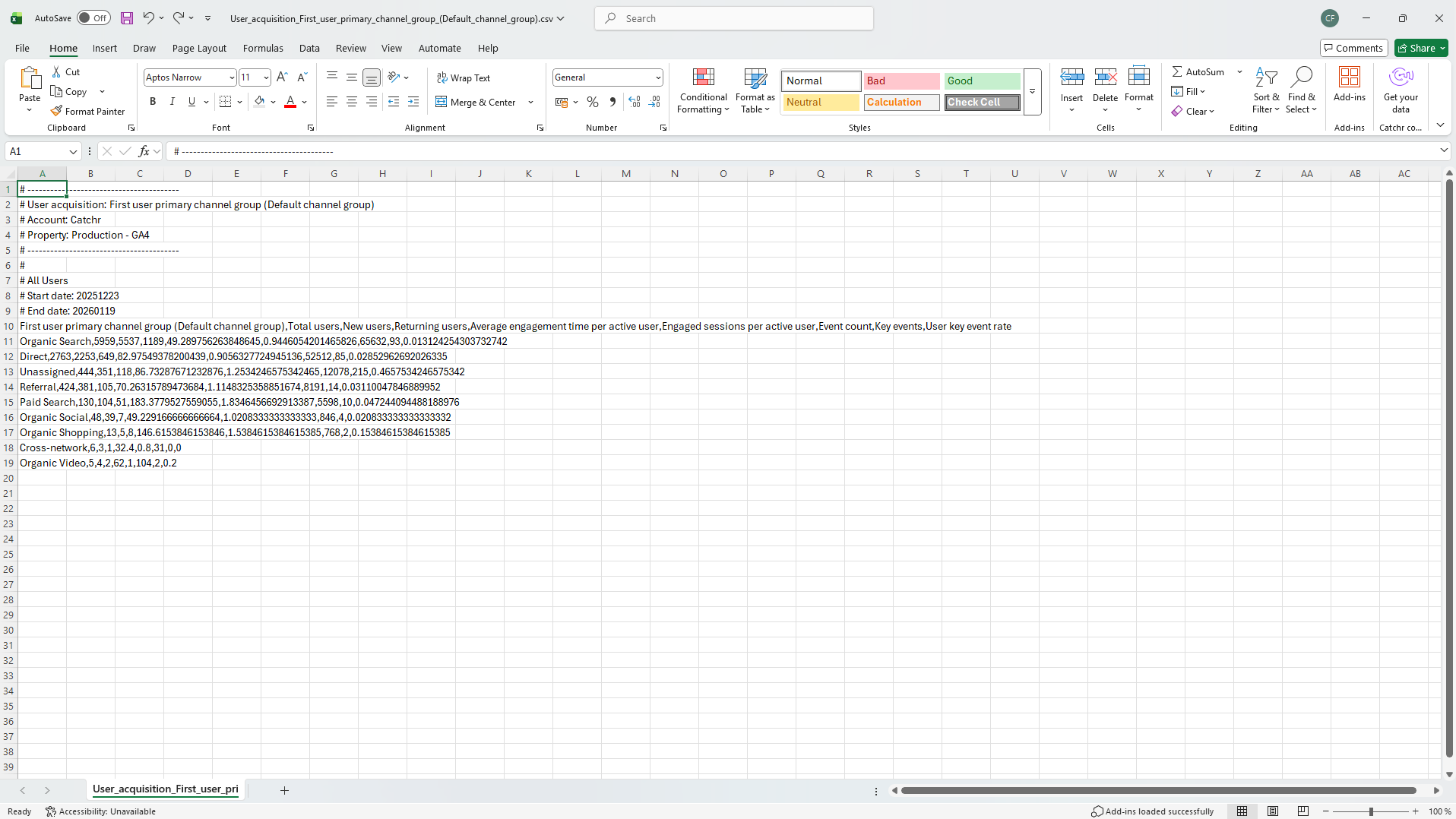This screenshot has height=819, width=1456.
Task: Open the Conditional Formatting gallery
Action: click(703, 90)
